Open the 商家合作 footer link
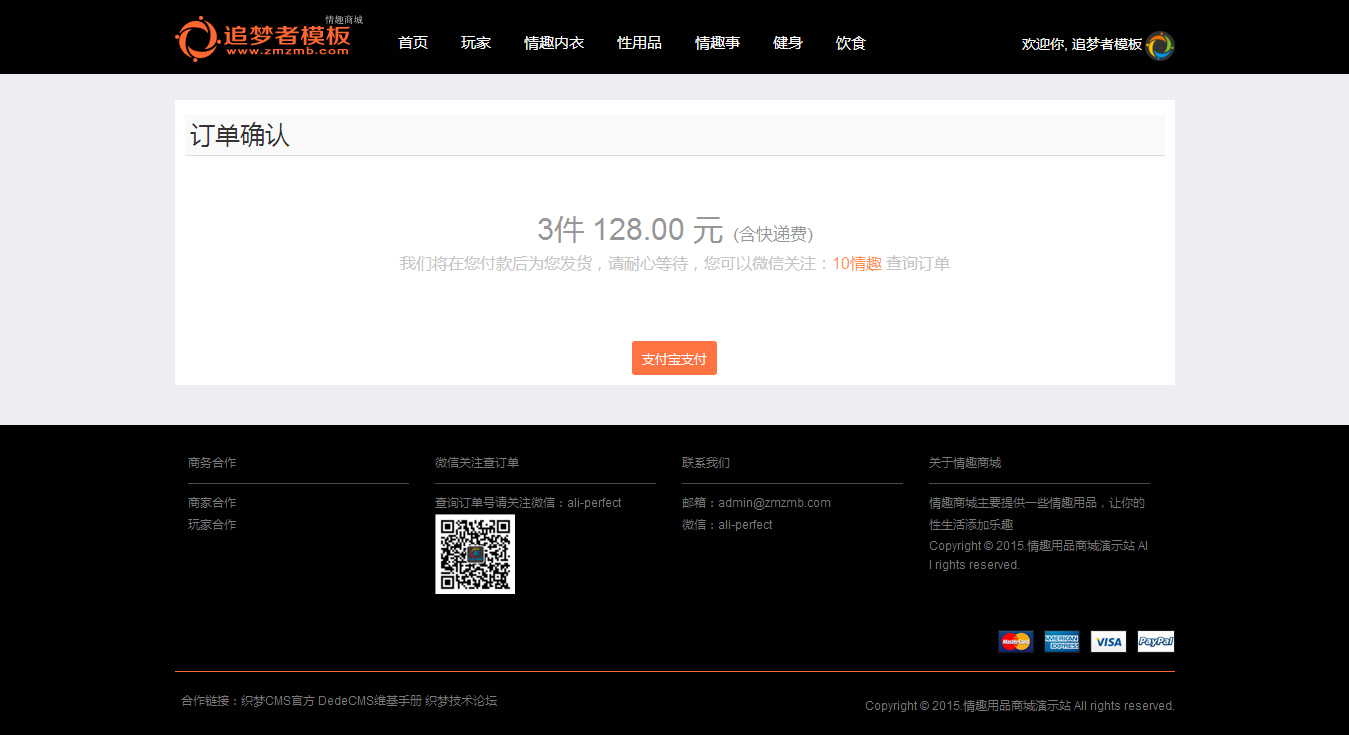Screen dimensions: 1349x735 coord(212,503)
